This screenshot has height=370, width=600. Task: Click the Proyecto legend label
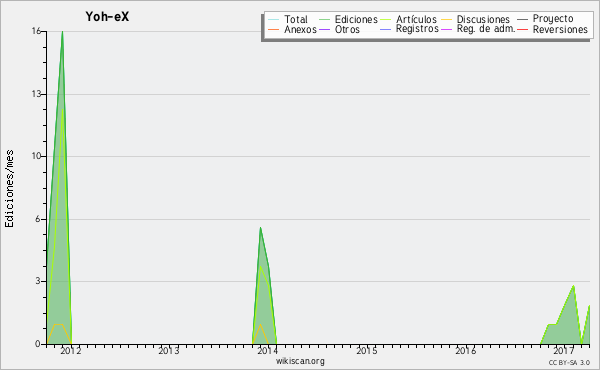pyautogui.click(x=553, y=19)
